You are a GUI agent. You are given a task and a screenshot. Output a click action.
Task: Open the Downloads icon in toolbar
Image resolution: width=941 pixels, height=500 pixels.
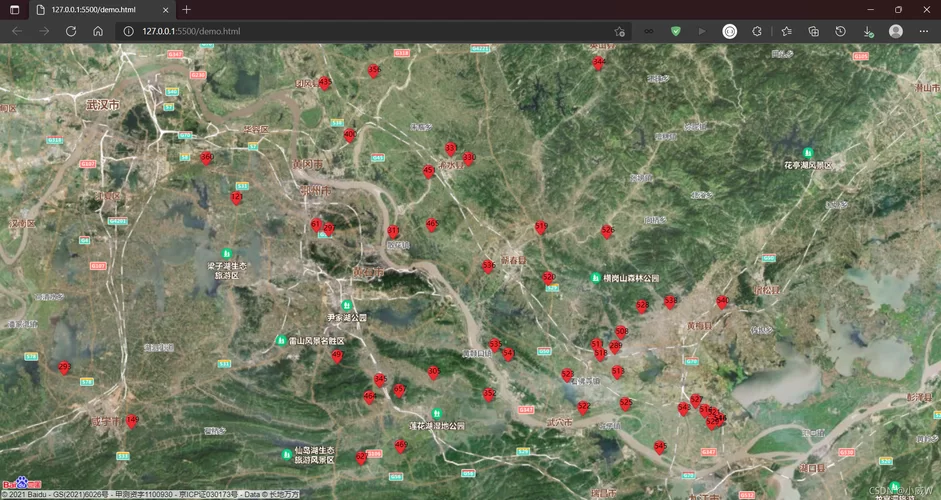click(868, 31)
